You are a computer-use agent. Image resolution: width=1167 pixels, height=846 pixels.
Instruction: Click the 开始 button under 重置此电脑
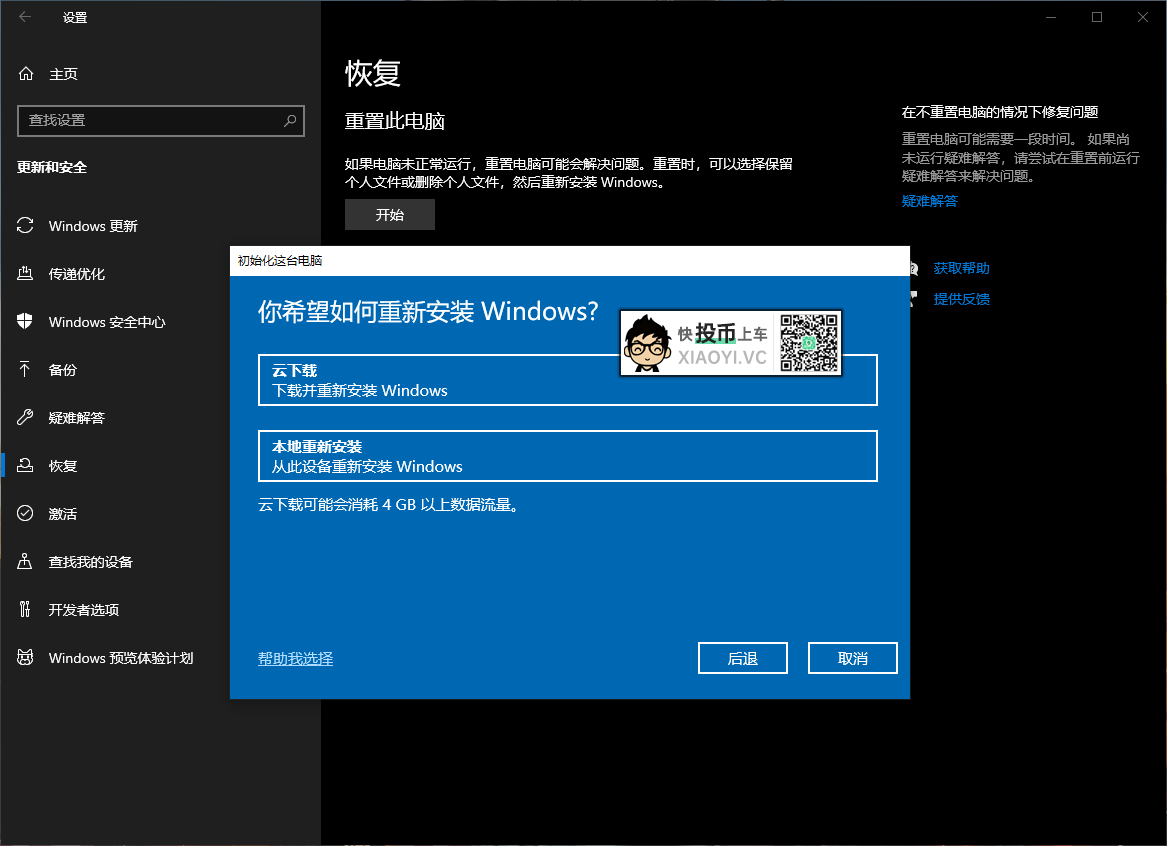(389, 214)
